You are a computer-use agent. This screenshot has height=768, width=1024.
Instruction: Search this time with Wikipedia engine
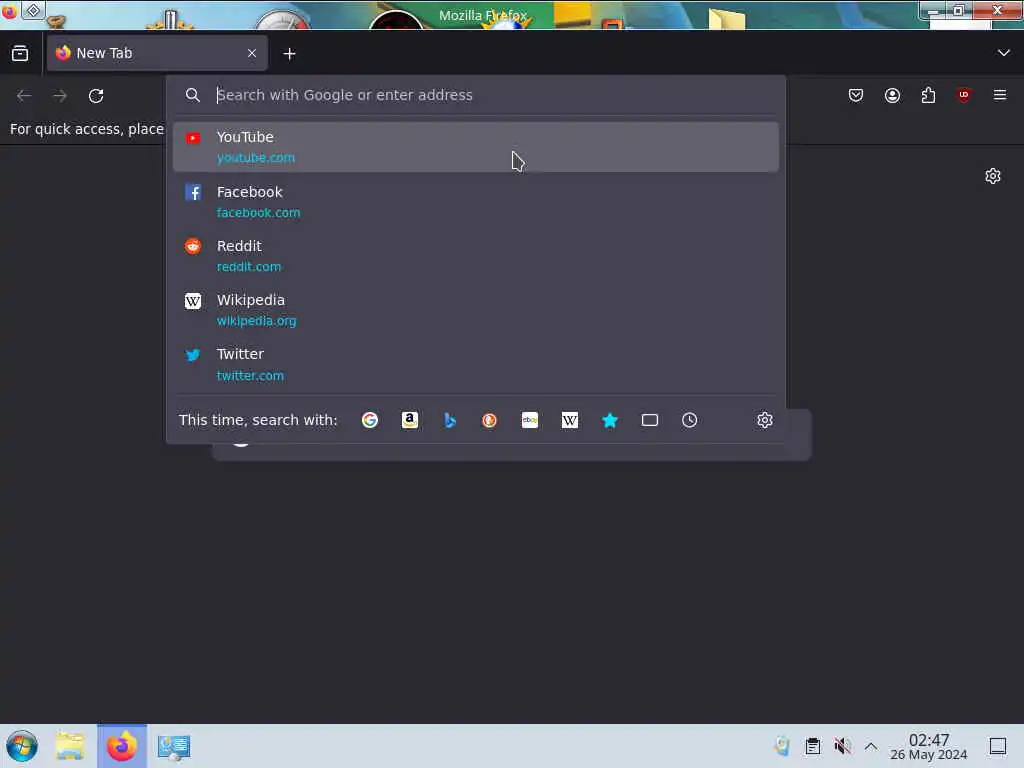(569, 420)
